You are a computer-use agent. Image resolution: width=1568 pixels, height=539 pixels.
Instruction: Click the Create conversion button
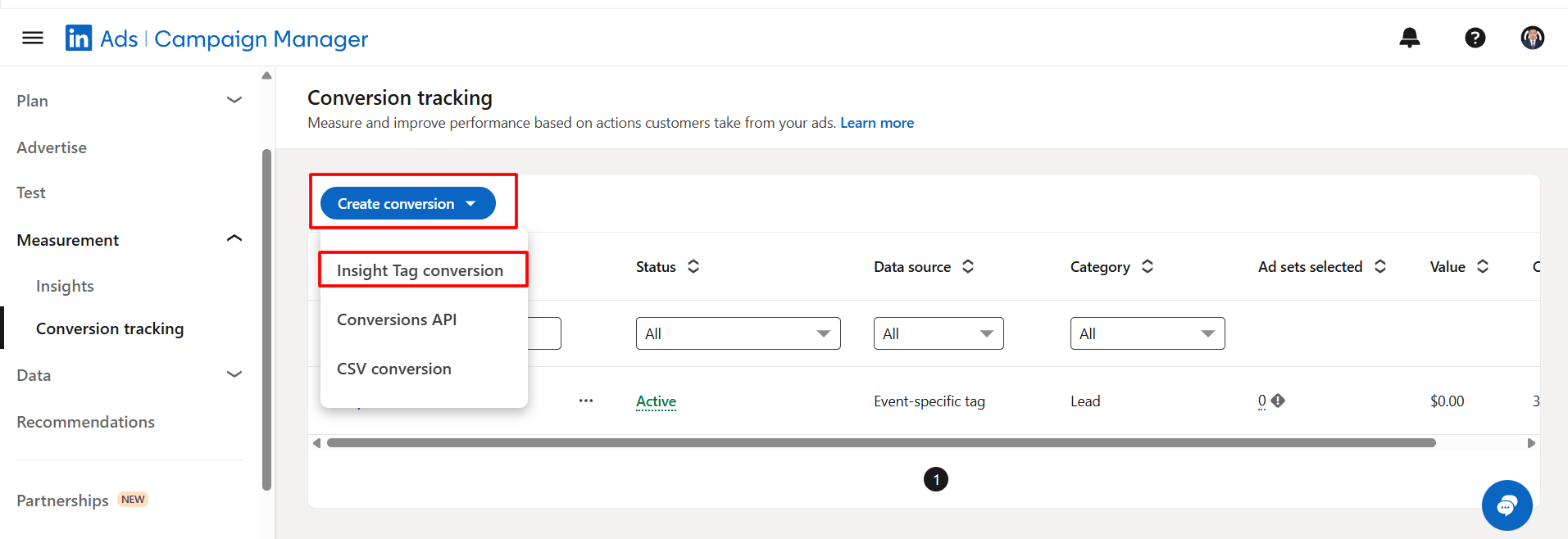pos(407,203)
